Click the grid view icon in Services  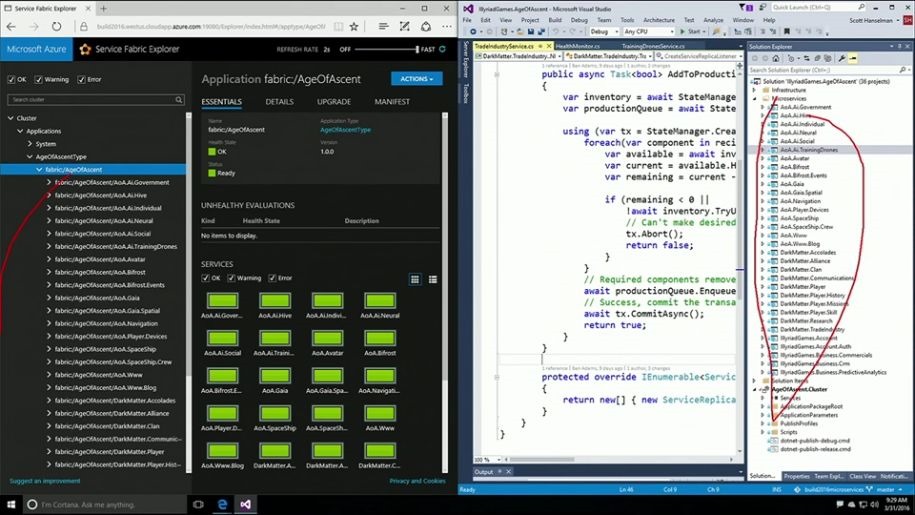coord(415,279)
